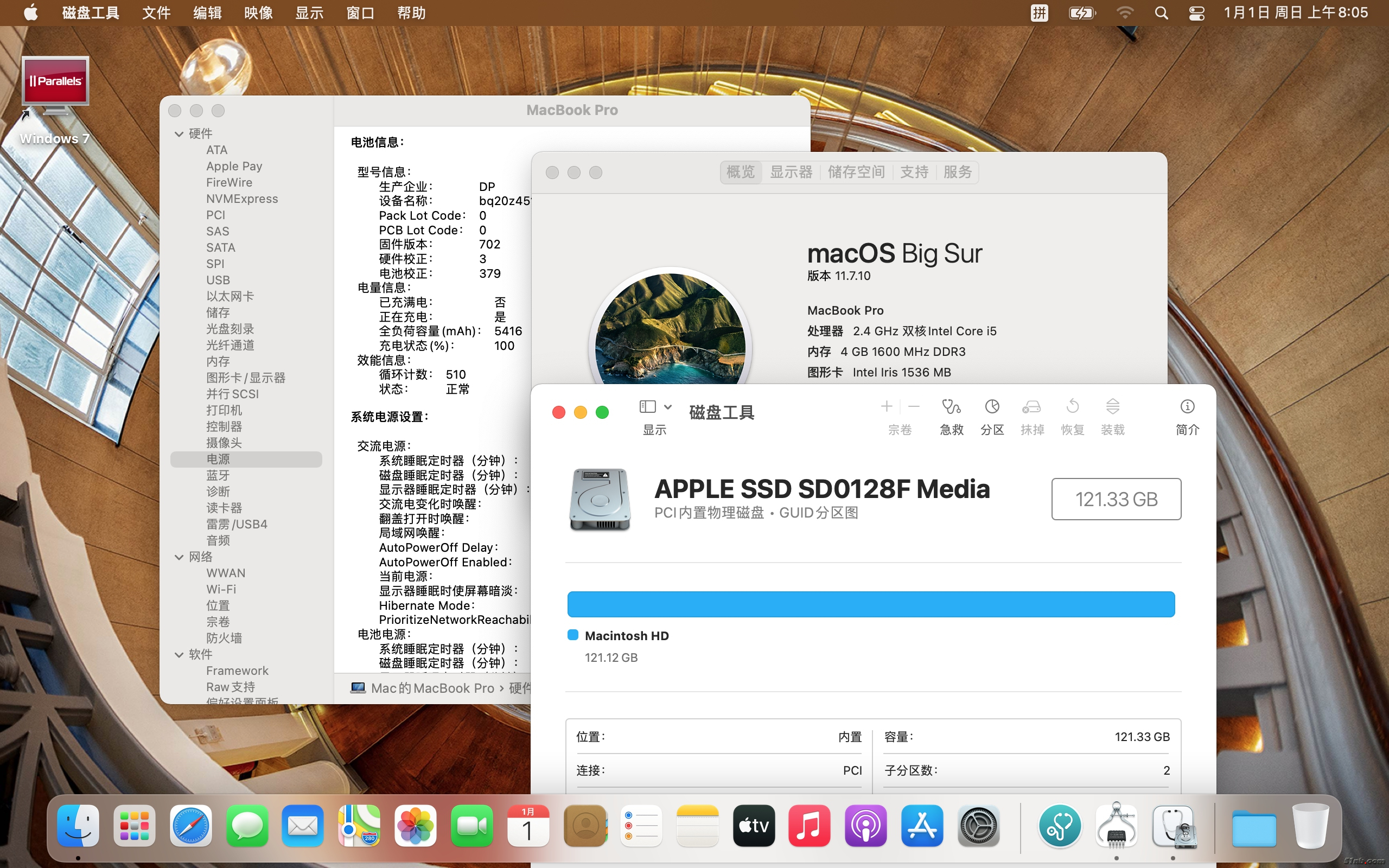The height and width of the screenshot is (868, 1389).
Task: Open the 窗口 menu in menu bar
Action: pyautogui.click(x=360, y=12)
